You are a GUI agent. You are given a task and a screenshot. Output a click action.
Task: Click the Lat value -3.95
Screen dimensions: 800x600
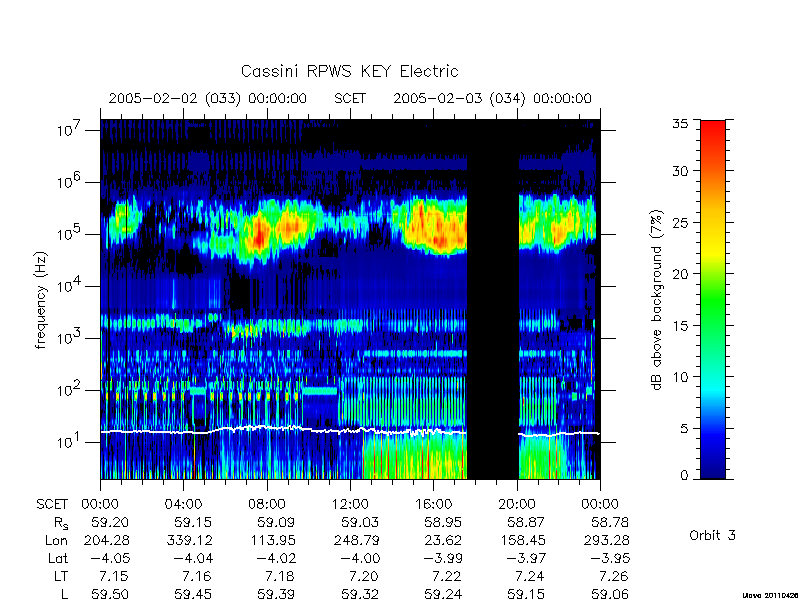pyautogui.click(x=609, y=558)
